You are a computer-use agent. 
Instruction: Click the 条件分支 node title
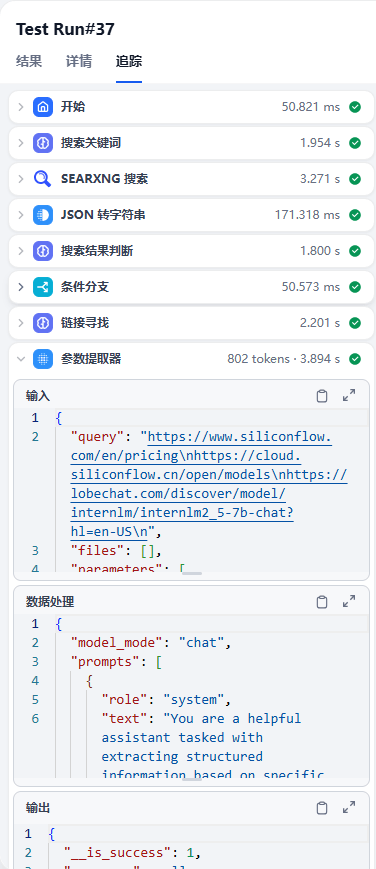tap(85, 287)
